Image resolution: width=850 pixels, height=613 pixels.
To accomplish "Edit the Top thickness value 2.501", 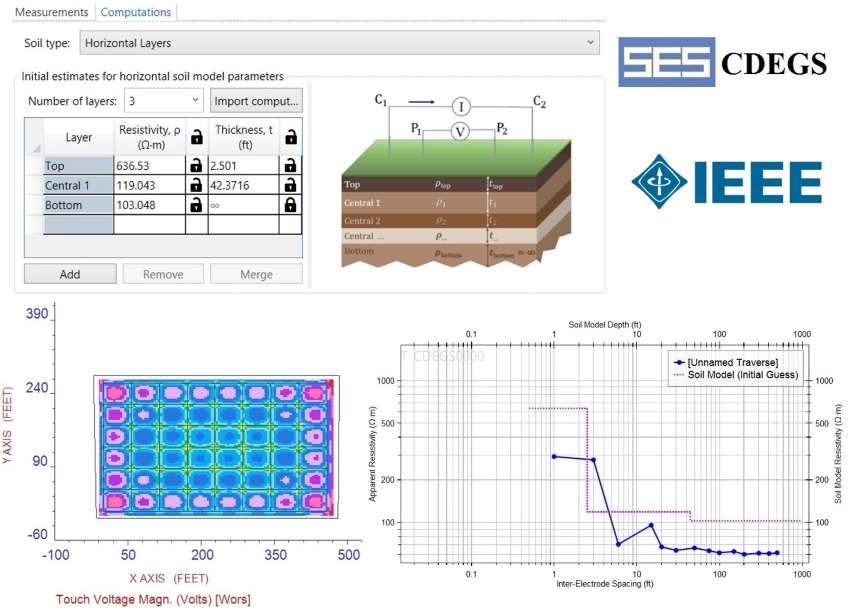I will click(243, 165).
